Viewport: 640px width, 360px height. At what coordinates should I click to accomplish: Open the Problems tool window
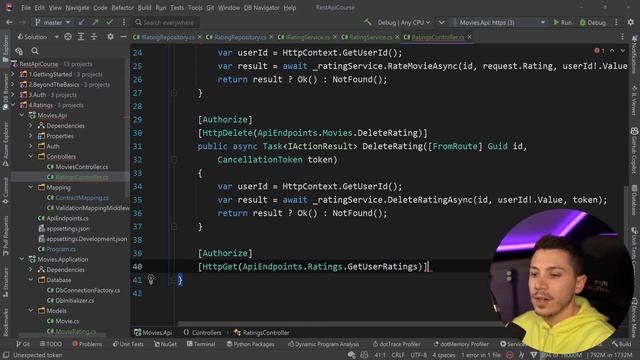click(x=87, y=344)
